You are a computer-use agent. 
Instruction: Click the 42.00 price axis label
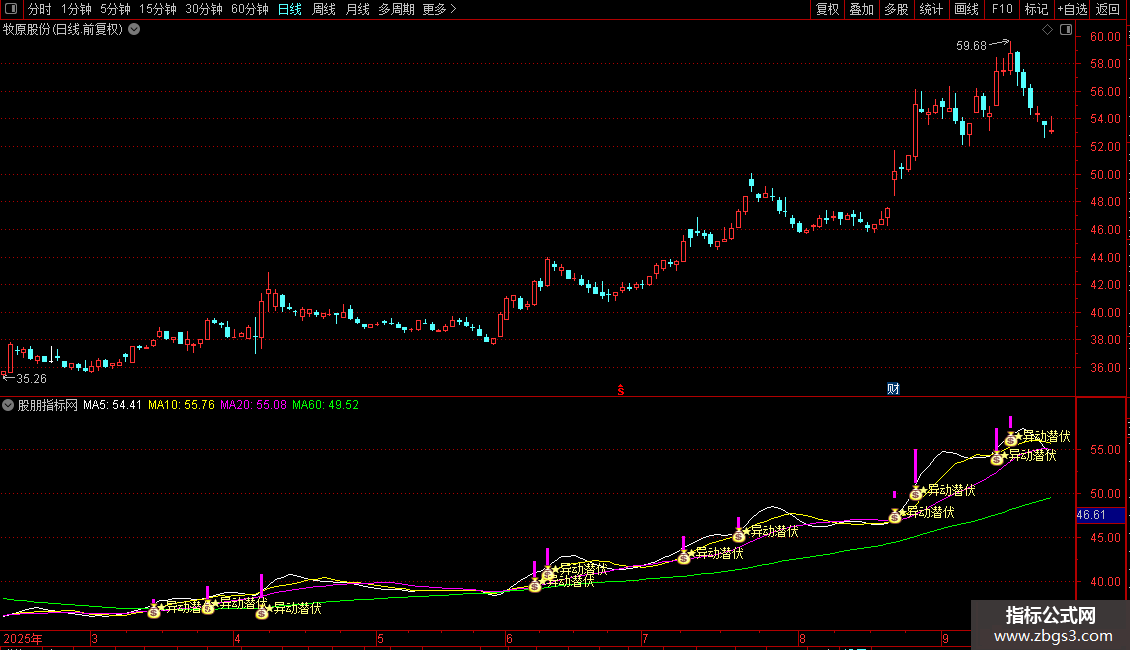[x=1105, y=285]
